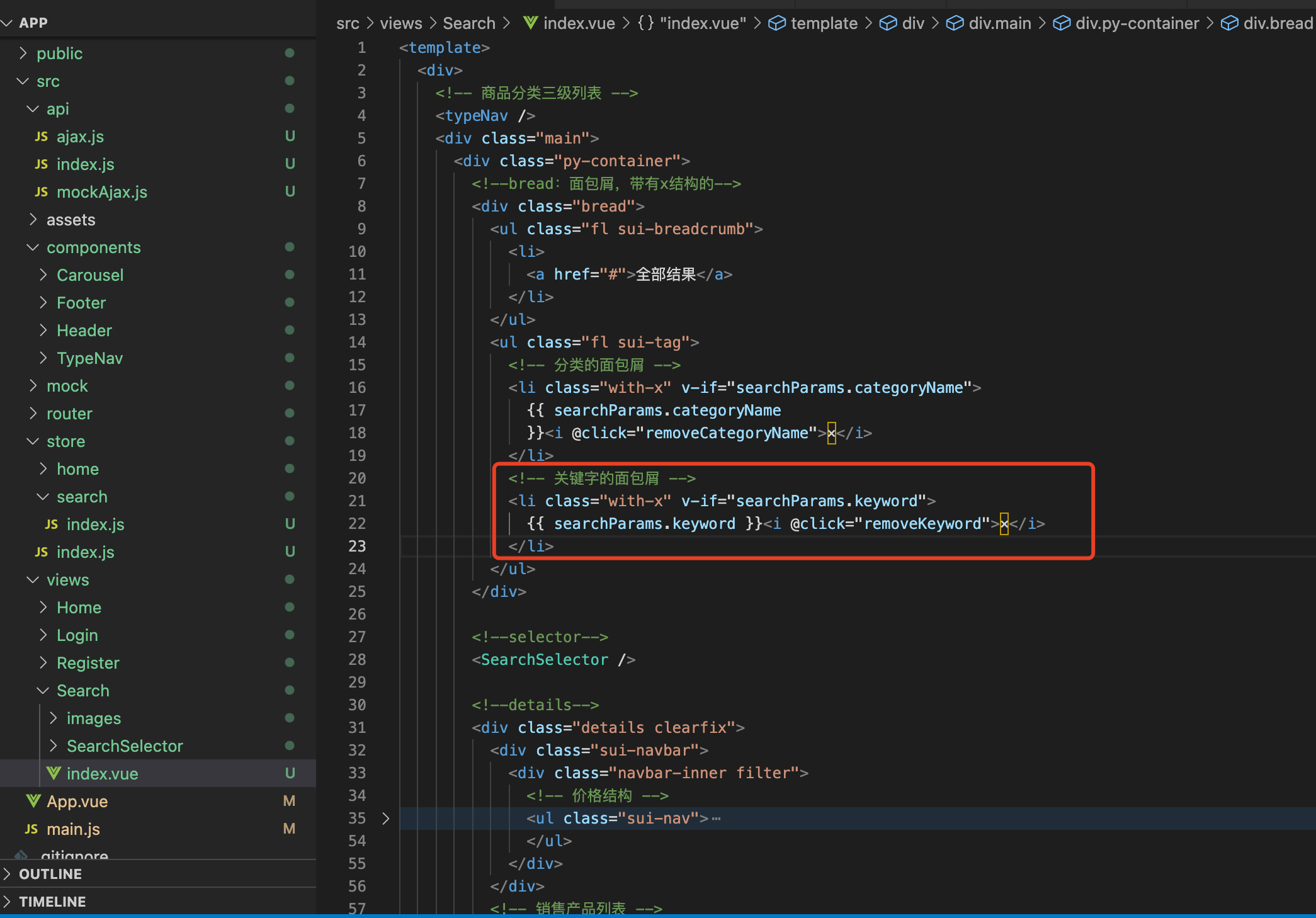
Task: Collapse the APP explorer section header
Action: (x=33, y=23)
